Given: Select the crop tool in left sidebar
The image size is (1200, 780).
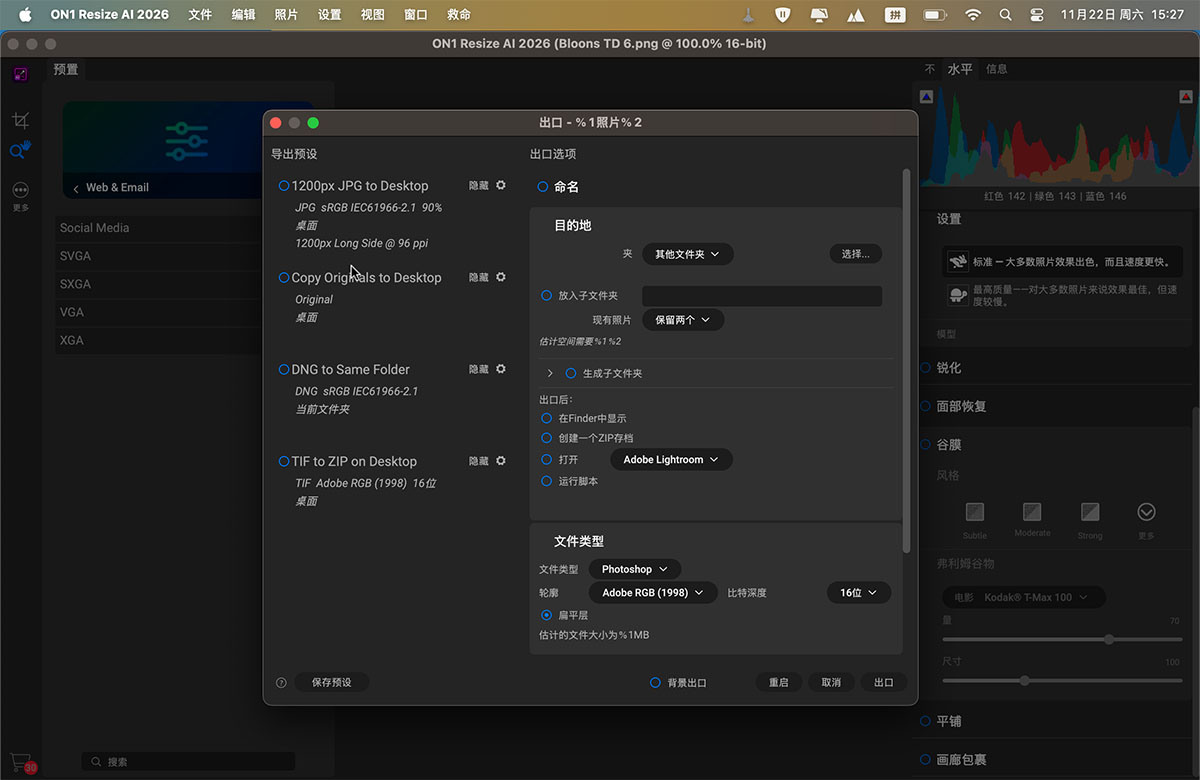Looking at the screenshot, I should pos(20,121).
